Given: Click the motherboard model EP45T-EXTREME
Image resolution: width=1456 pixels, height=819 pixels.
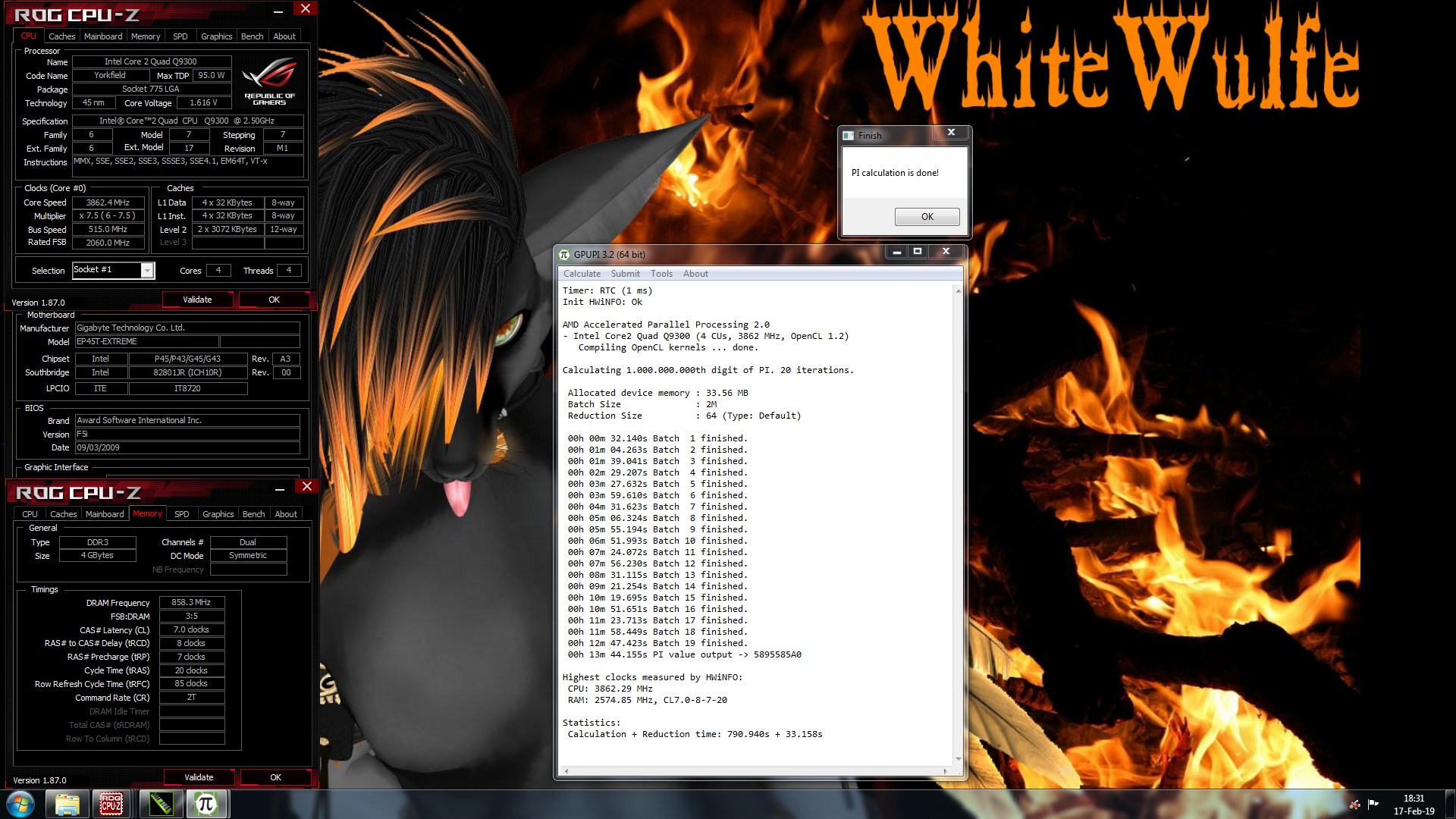Looking at the screenshot, I should (x=146, y=342).
